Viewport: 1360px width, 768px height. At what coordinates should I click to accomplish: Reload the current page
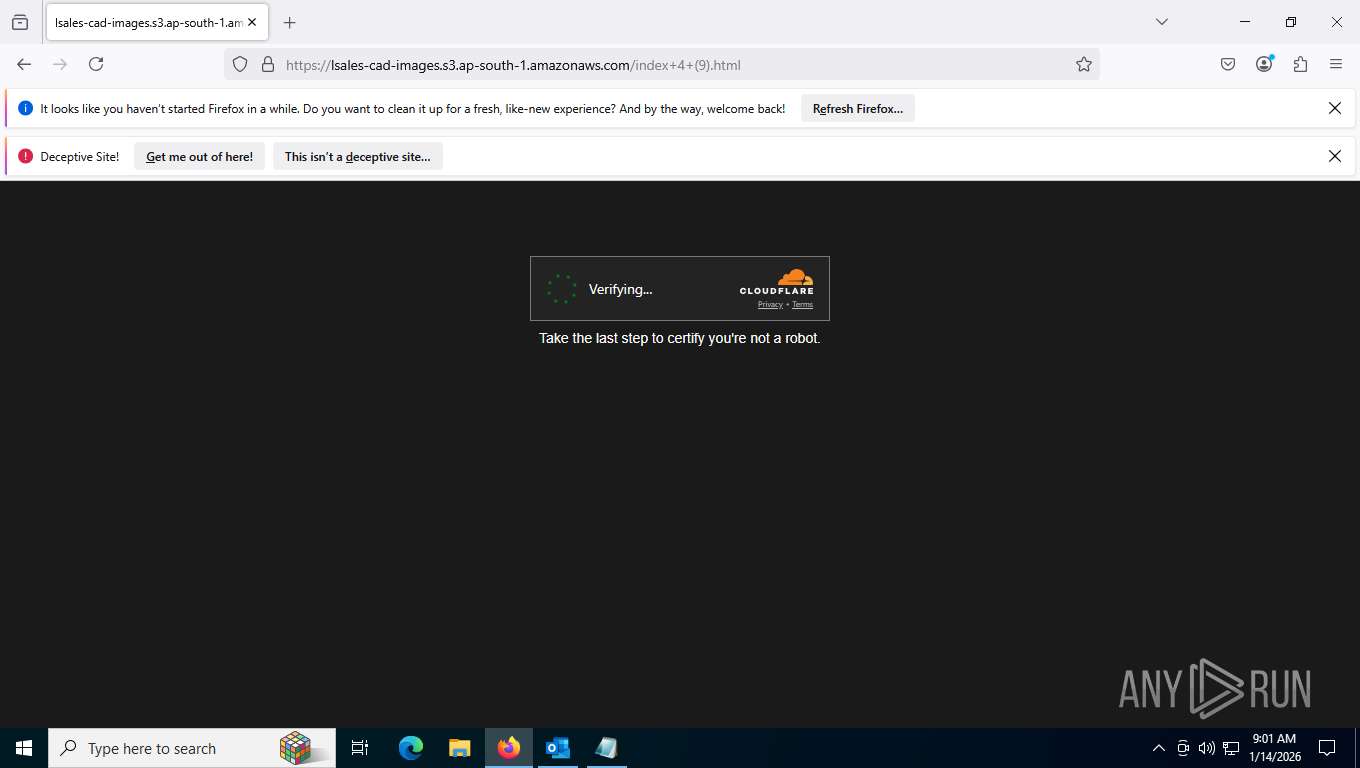(x=96, y=64)
